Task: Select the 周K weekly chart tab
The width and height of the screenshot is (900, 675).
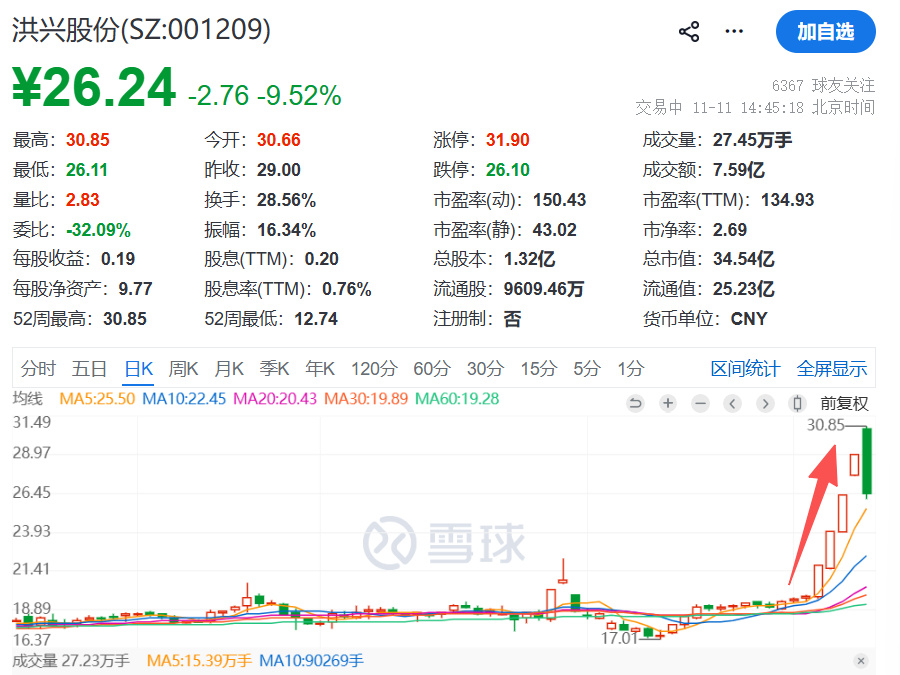Action: pyautogui.click(x=184, y=369)
